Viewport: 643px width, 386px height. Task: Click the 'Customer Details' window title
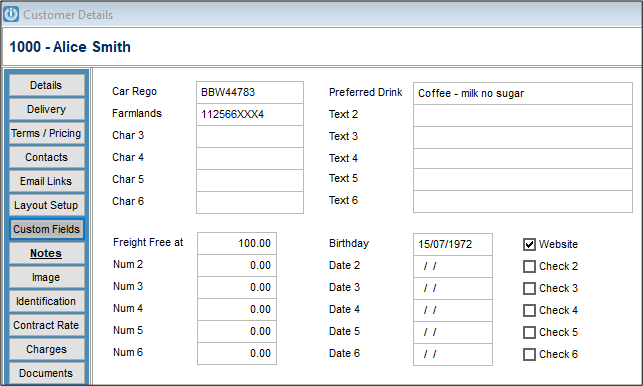(x=68, y=15)
